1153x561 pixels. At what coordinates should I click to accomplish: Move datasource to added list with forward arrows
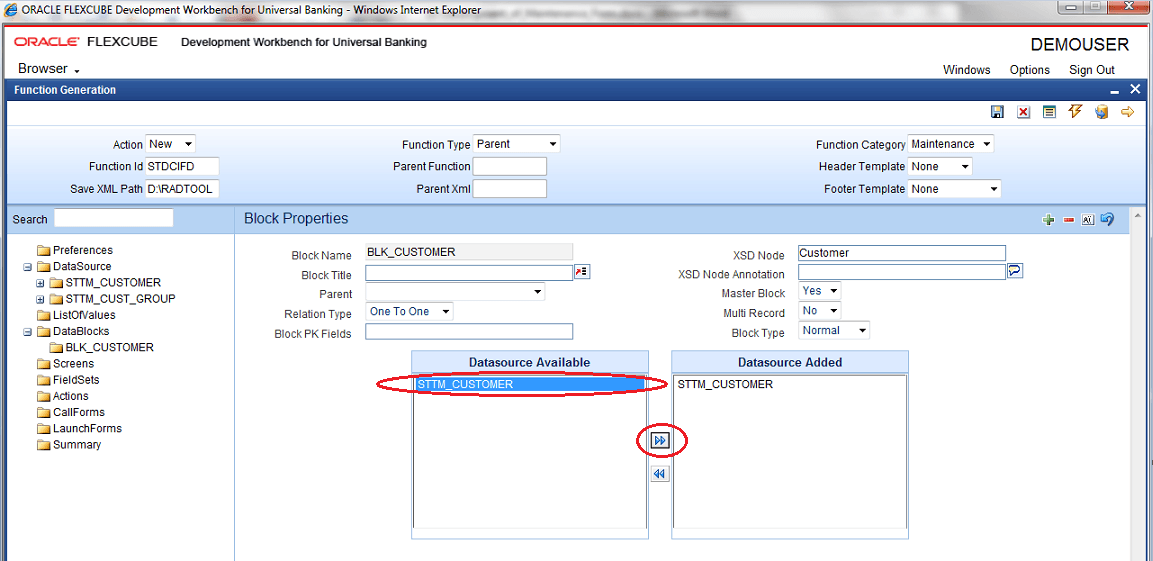[x=660, y=440]
